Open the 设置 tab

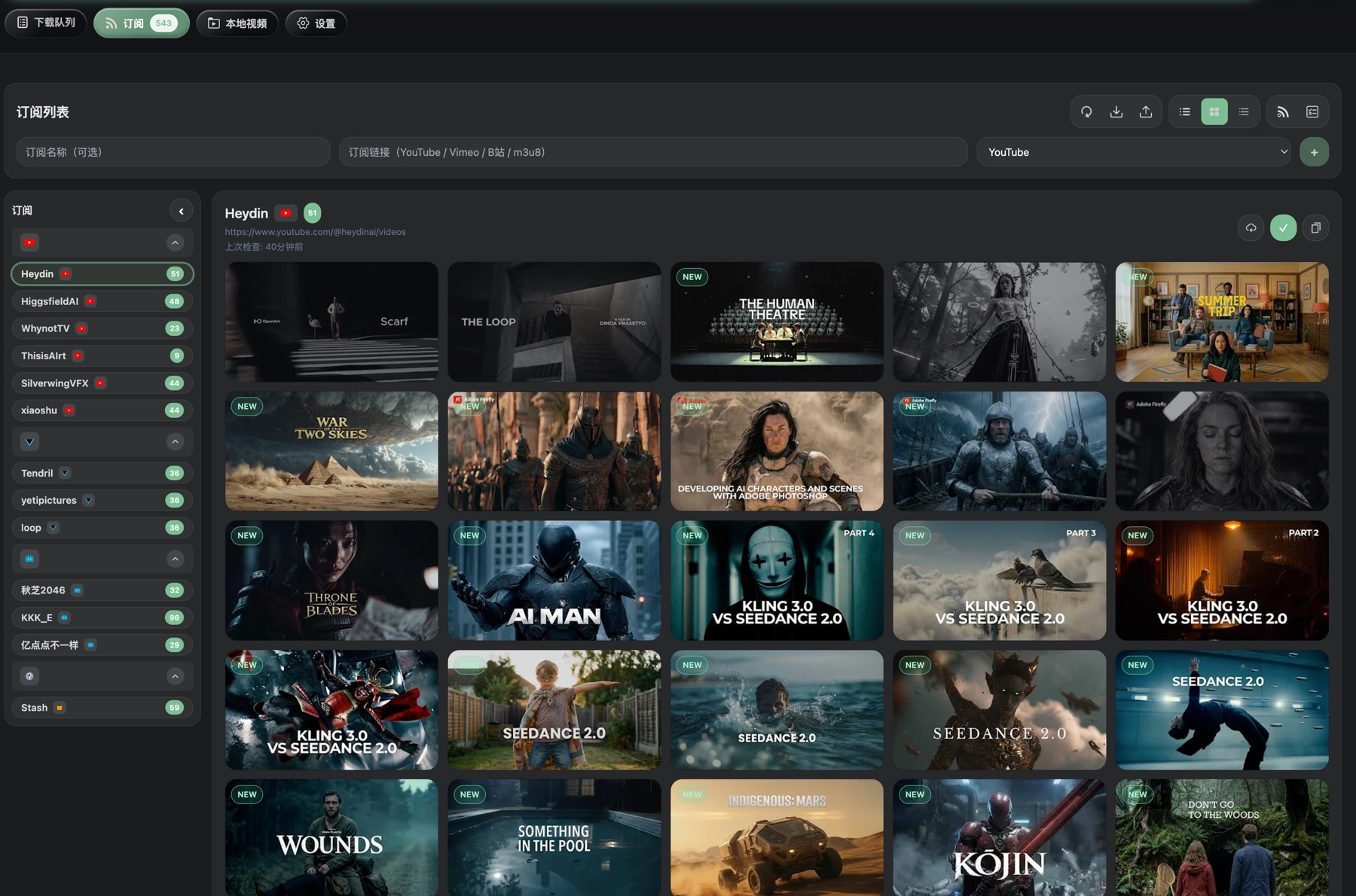coord(316,23)
